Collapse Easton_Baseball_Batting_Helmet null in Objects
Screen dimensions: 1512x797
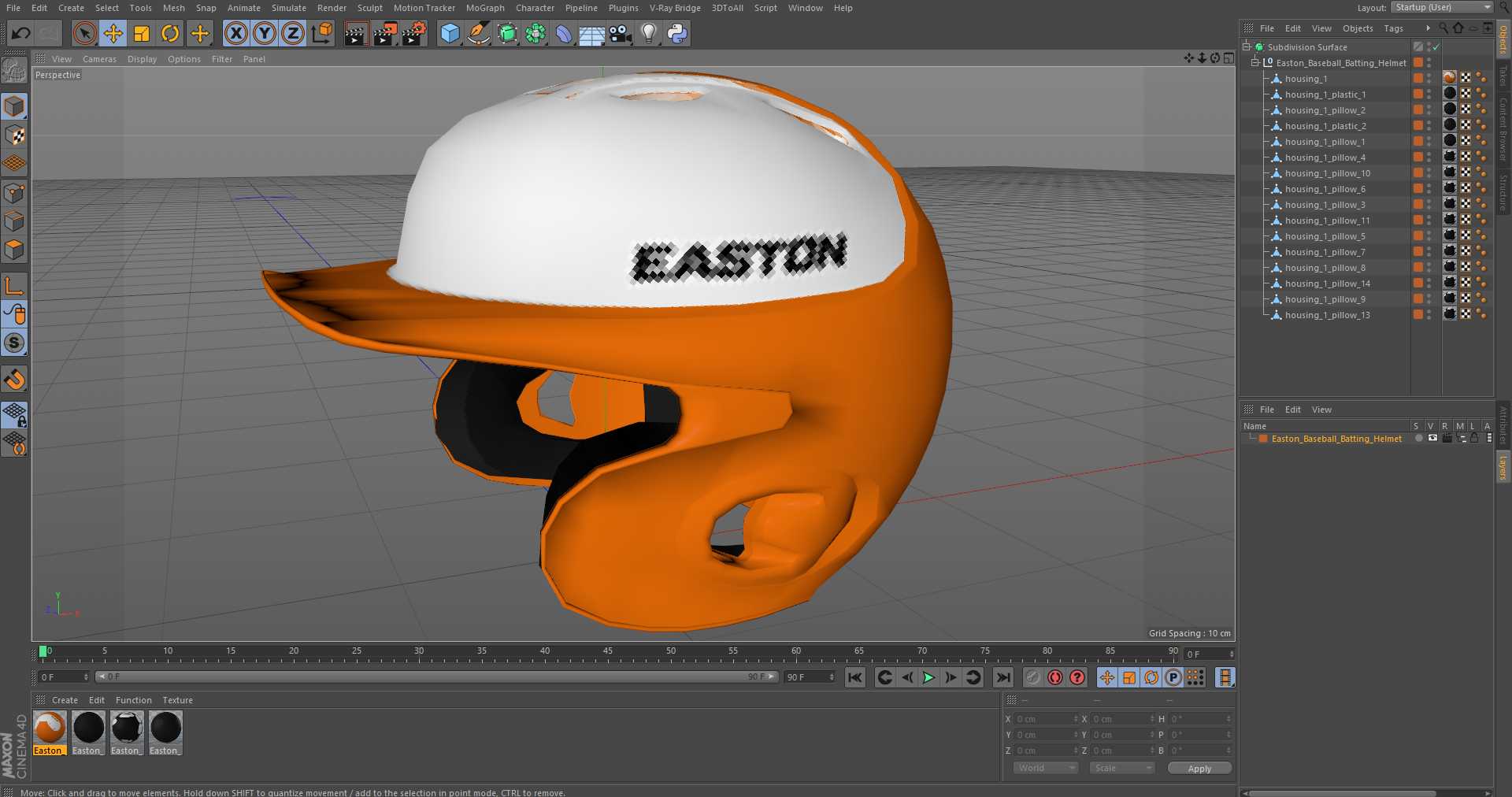point(1255,62)
